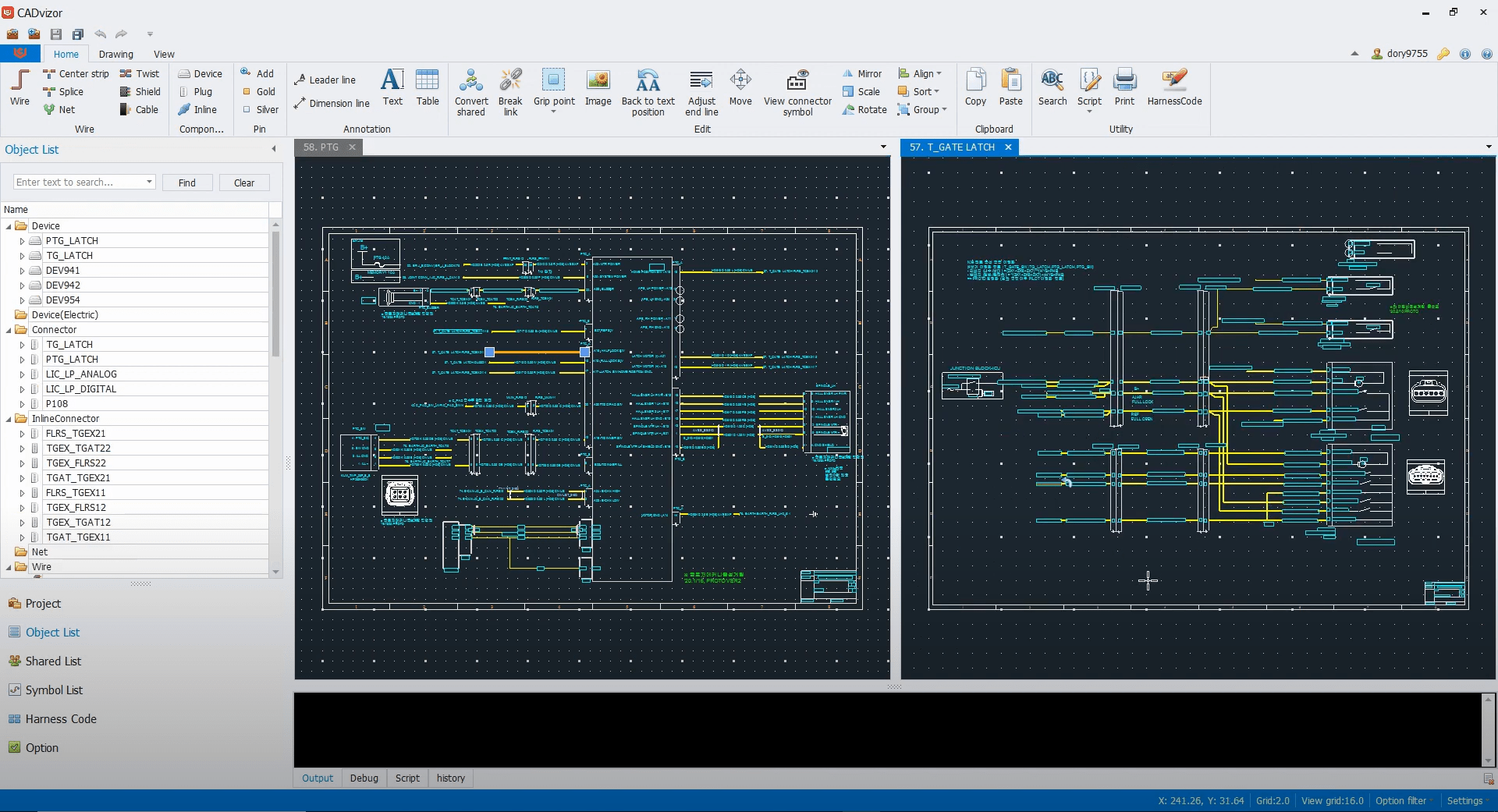Viewport: 1498px width, 812px height.
Task: Click the Print utility icon
Action: click(x=1124, y=87)
